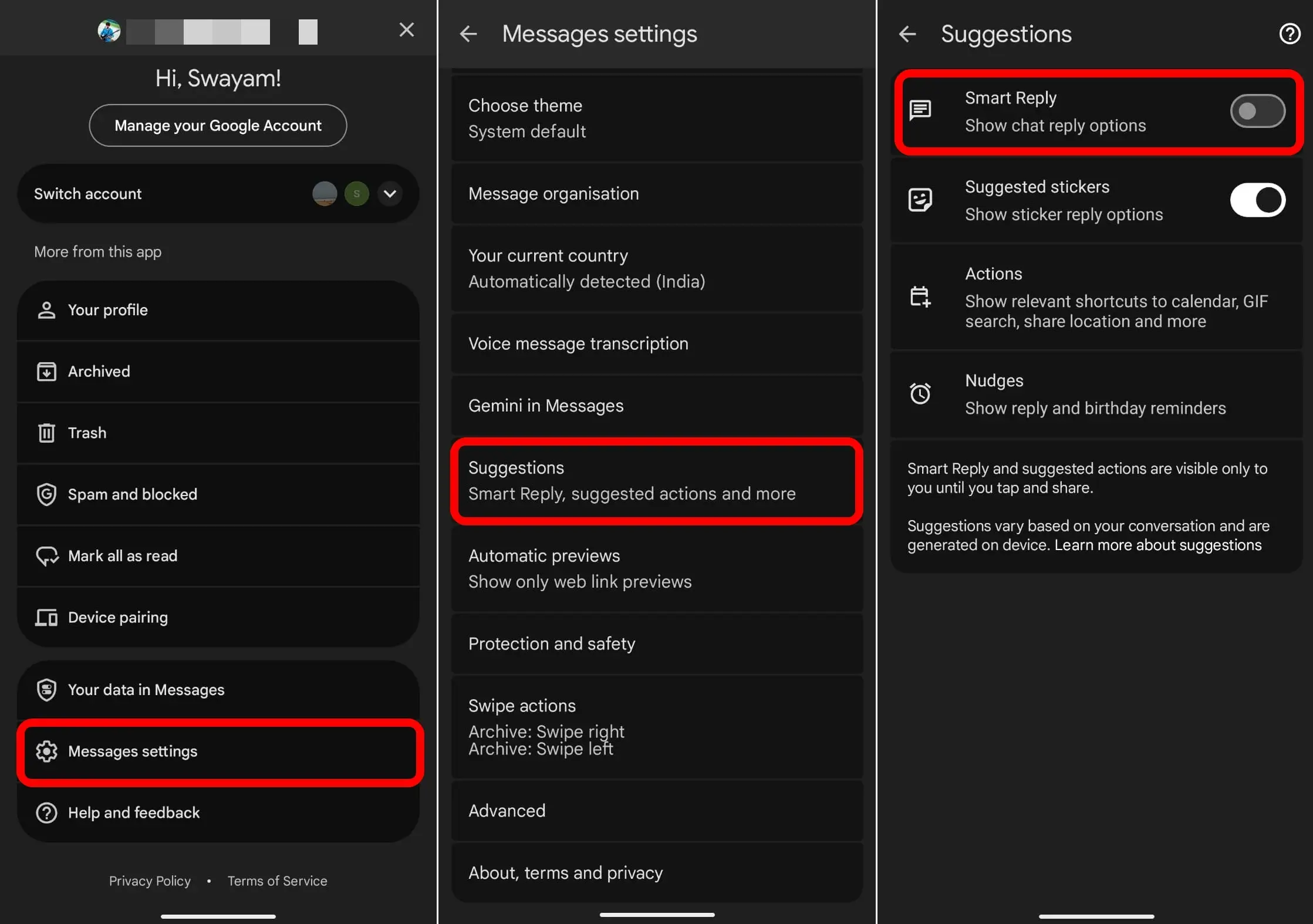
Task: Open the Terms of Service link
Action: (277, 881)
